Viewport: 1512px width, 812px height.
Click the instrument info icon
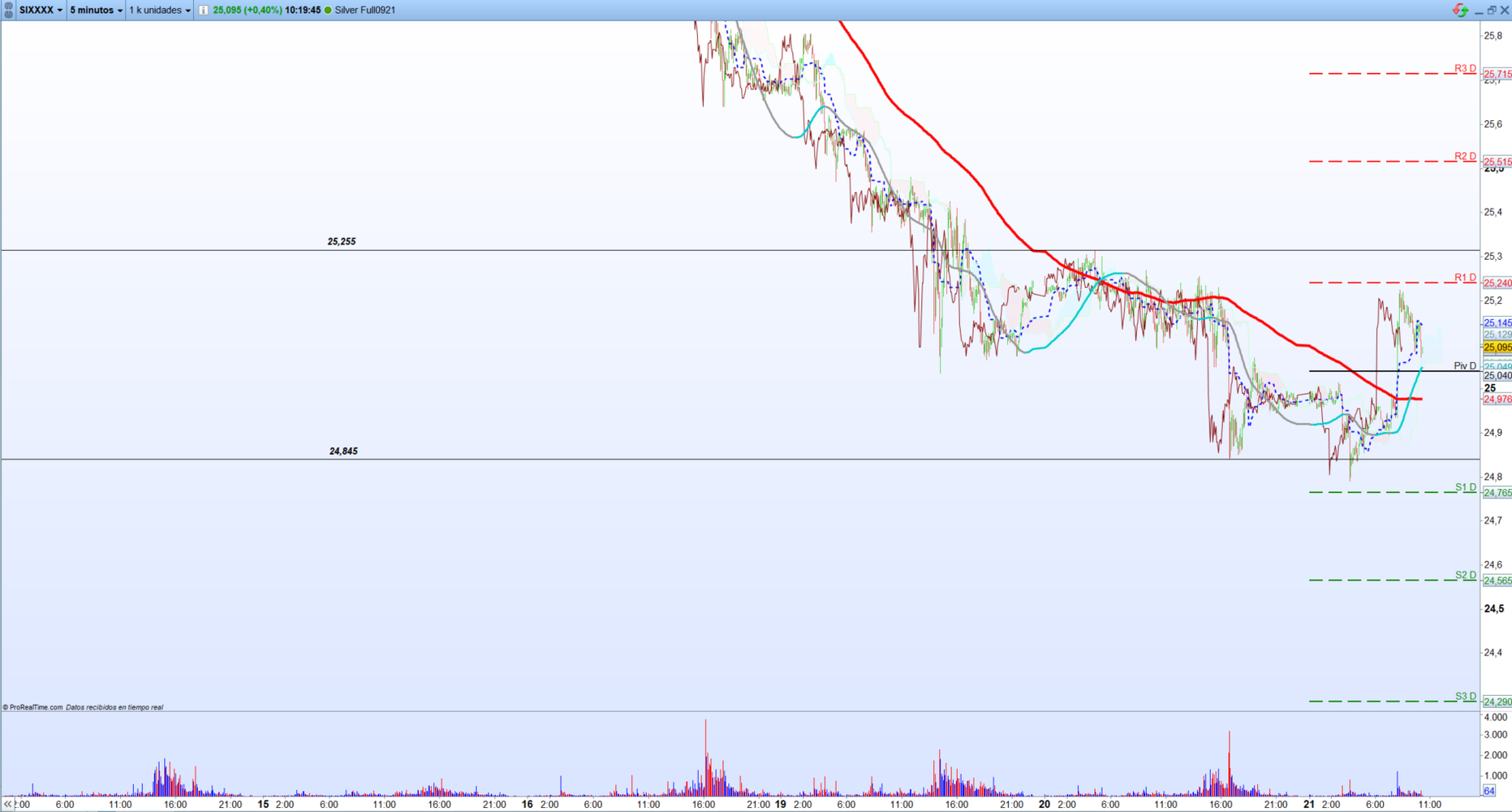coord(204,10)
